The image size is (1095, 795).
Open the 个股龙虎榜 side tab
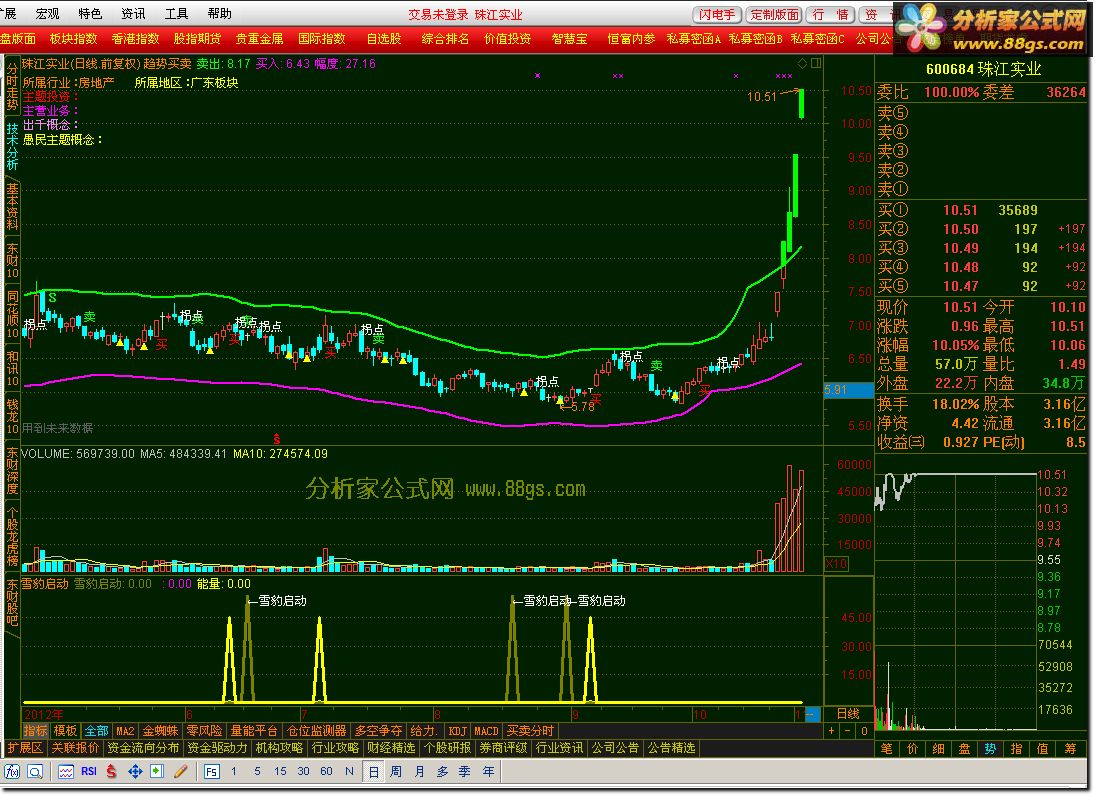[13, 538]
